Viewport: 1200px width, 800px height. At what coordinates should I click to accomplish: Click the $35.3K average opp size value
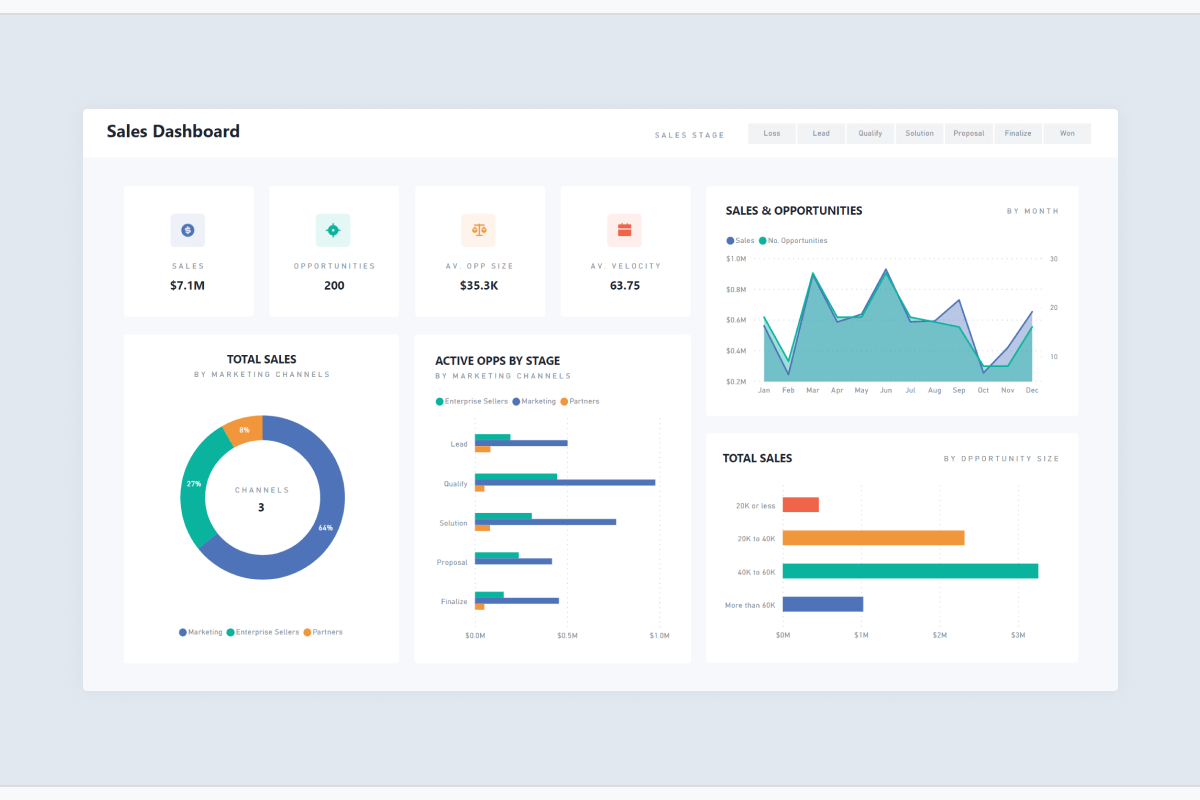[479, 286]
